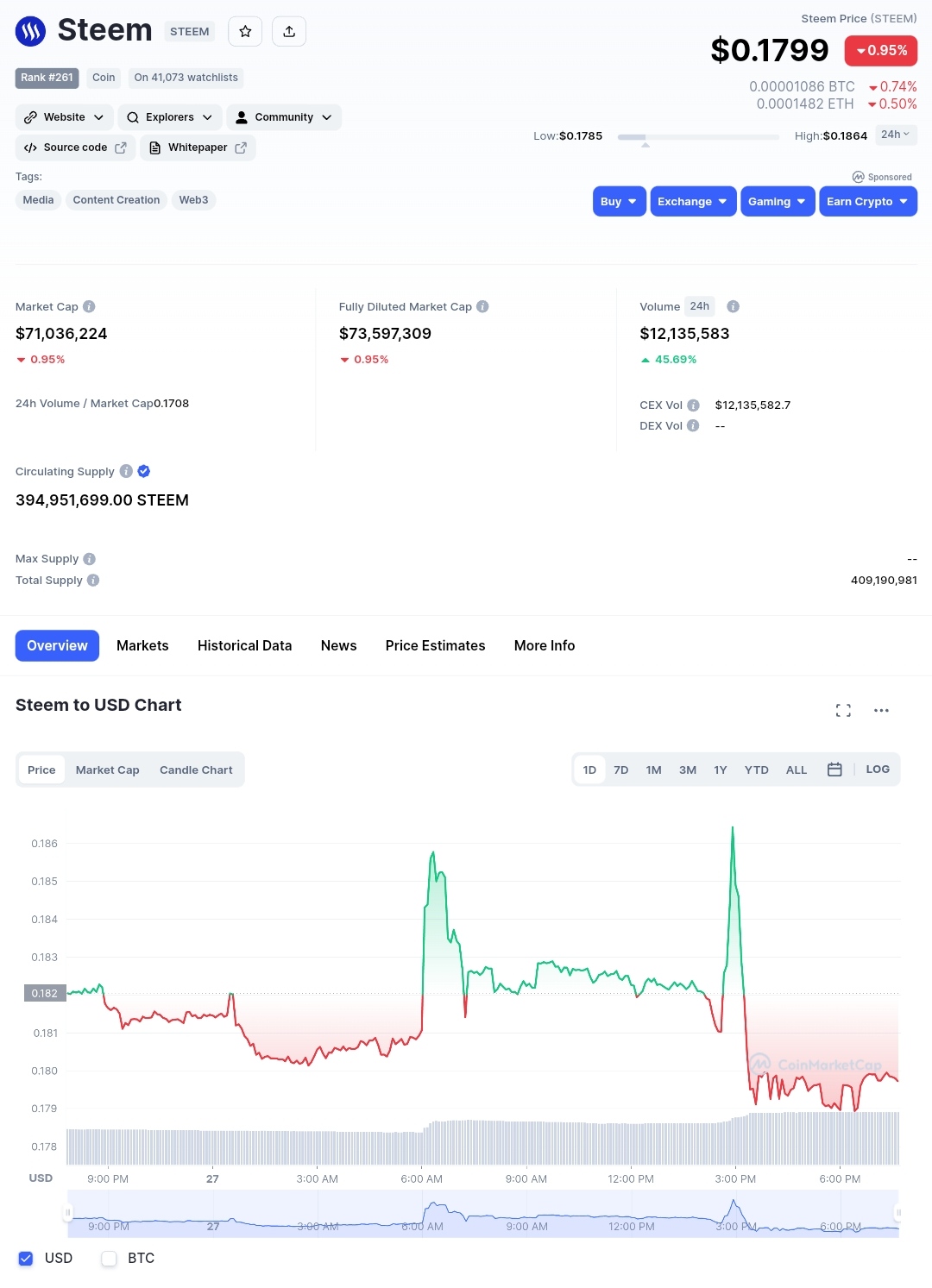The height and width of the screenshot is (1288, 932).
Task: Select the 1D time range
Action: [x=589, y=770]
